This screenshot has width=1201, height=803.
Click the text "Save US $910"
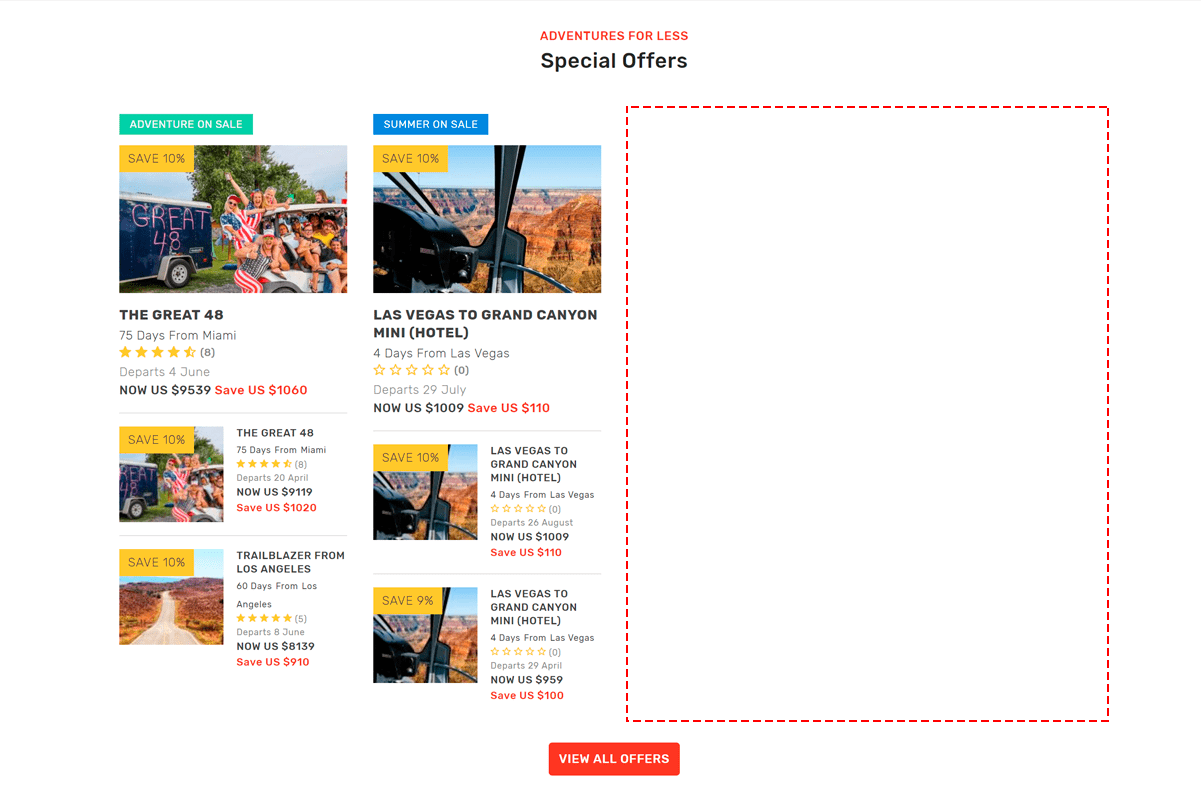[x=273, y=662]
